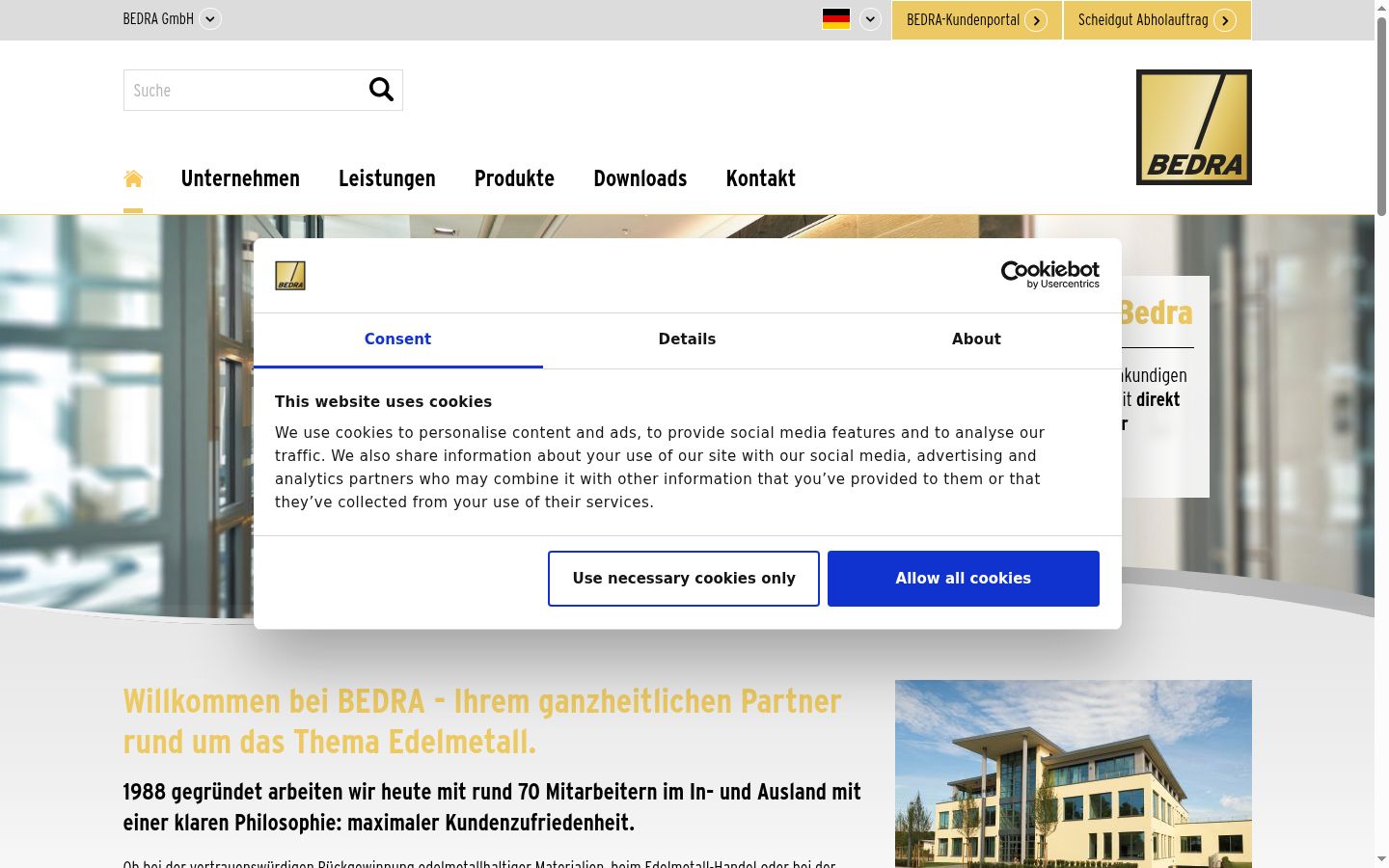
Task: Open the Produkte menu
Action: 514,178
